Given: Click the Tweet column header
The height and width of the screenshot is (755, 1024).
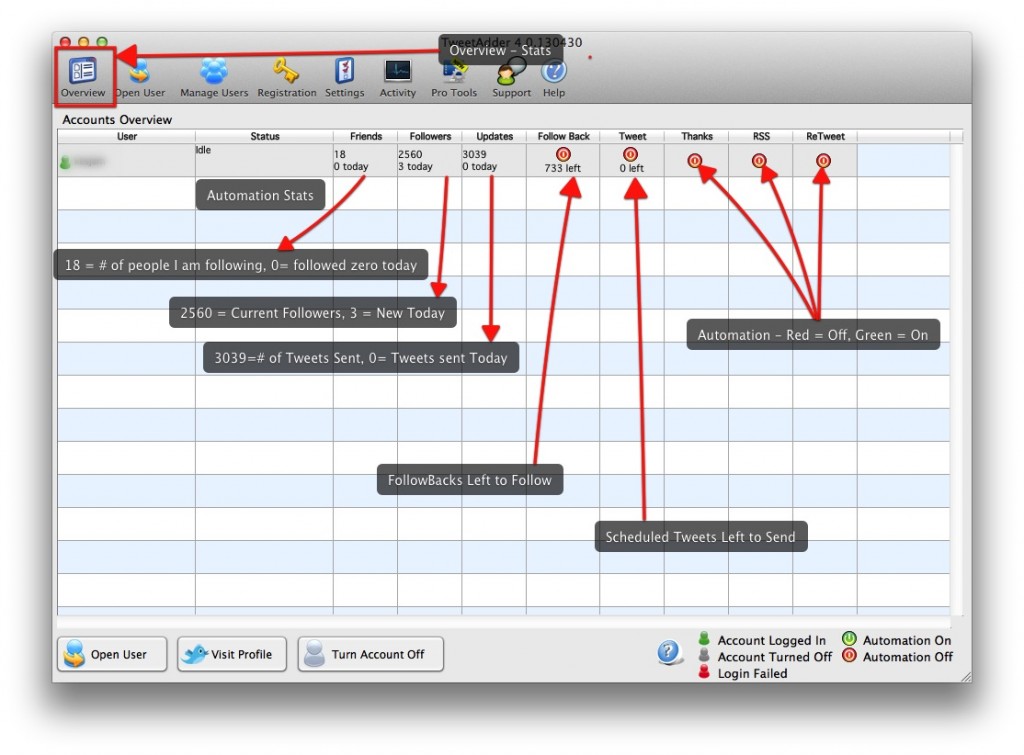Looking at the screenshot, I should (x=632, y=137).
